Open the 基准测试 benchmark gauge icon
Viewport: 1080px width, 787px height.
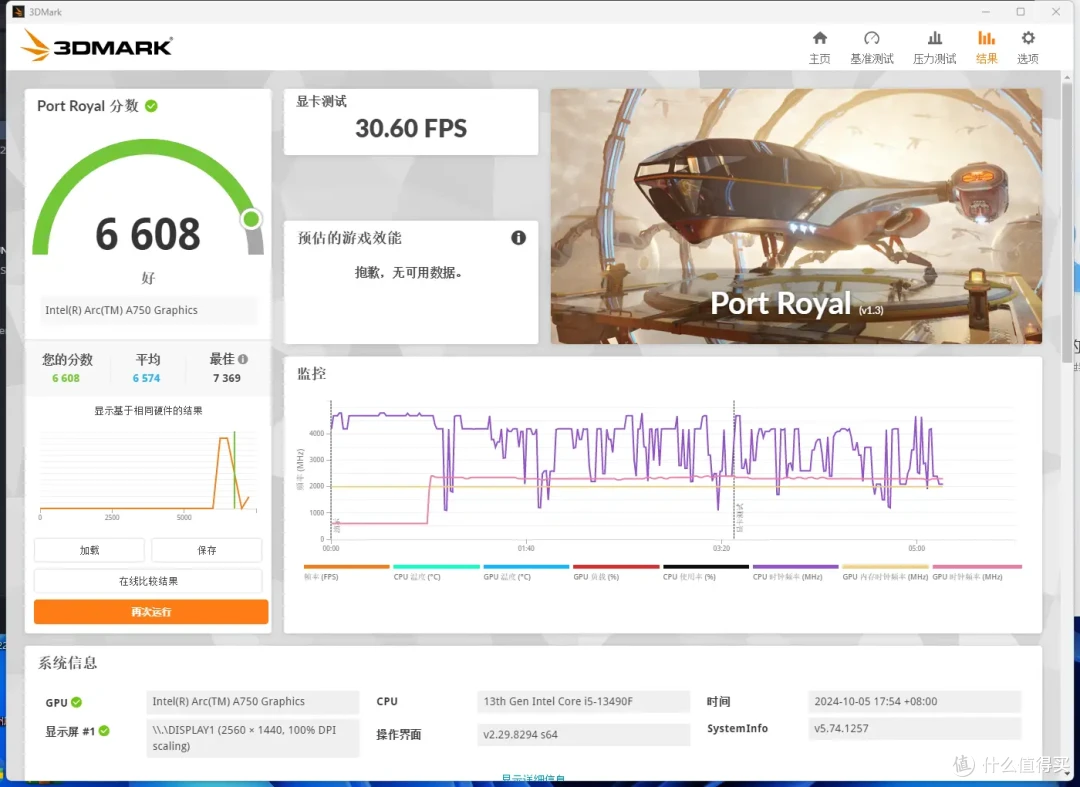click(x=871, y=38)
